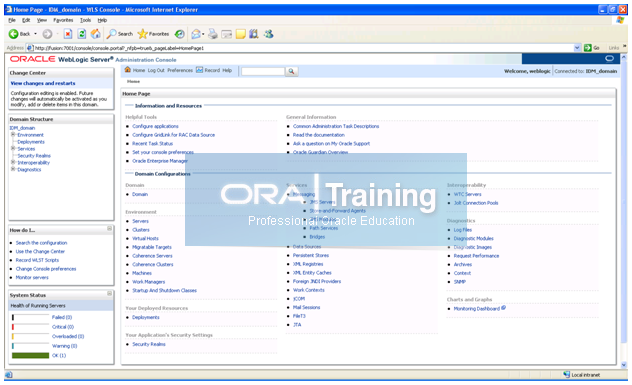Click the IE Refresh toolbar icon
Viewport: 632px width, 385px height.
[82, 34]
